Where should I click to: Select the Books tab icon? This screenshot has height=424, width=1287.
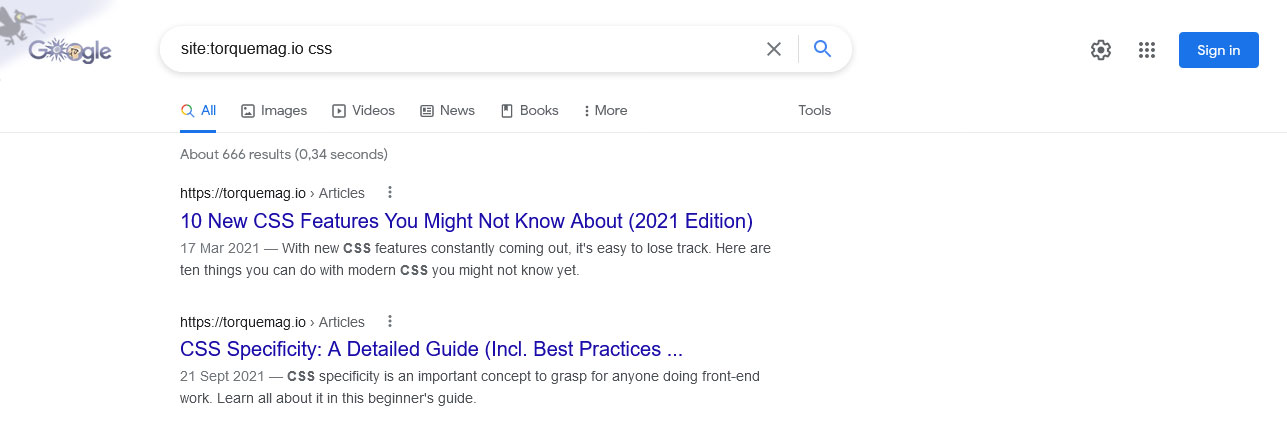point(507,111)
